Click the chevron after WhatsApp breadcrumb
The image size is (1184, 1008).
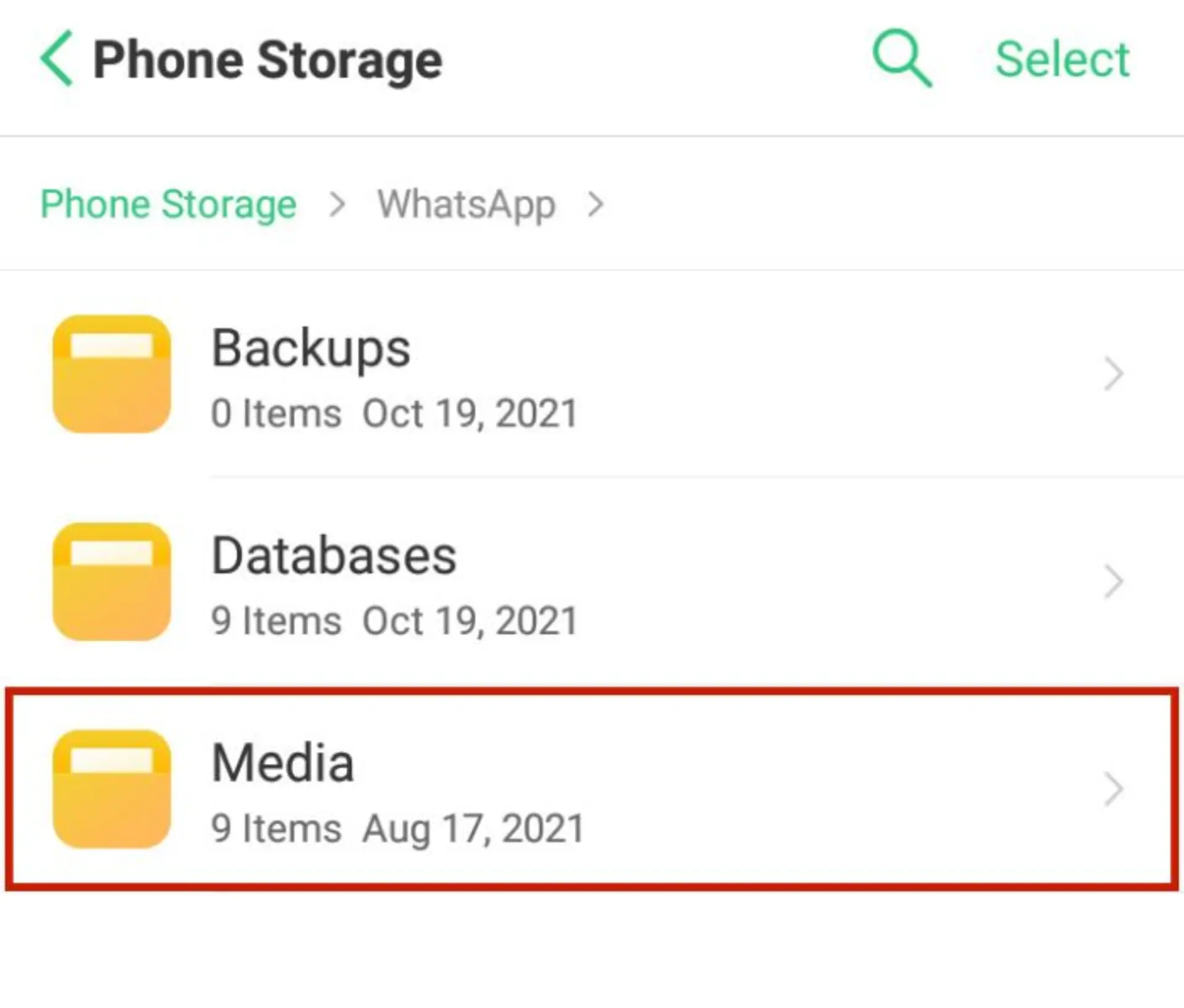595,204
